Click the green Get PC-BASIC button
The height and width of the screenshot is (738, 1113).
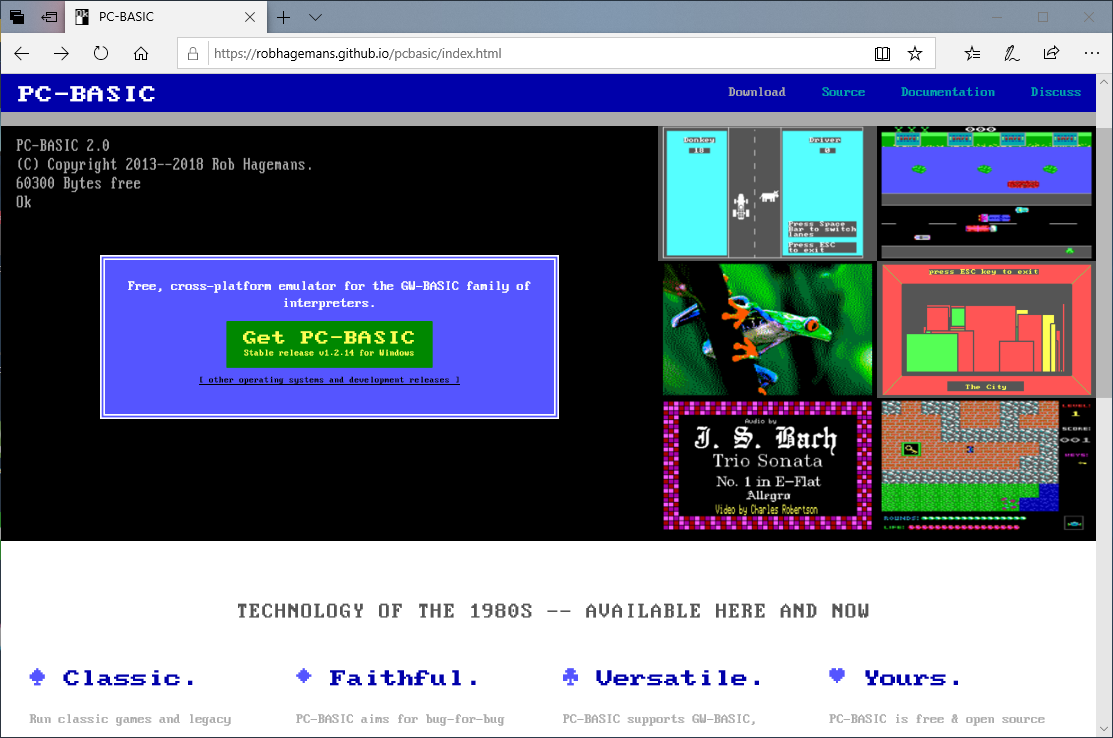click(329, 343)
